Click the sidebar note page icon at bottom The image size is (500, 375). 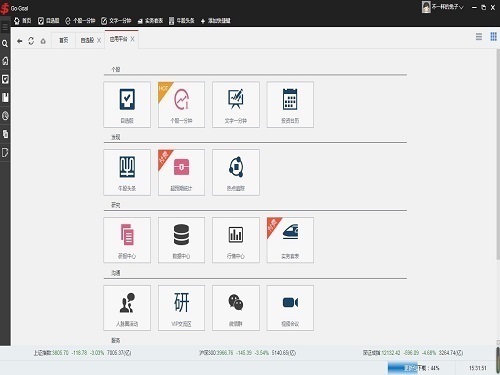click(x=5, y=153)
